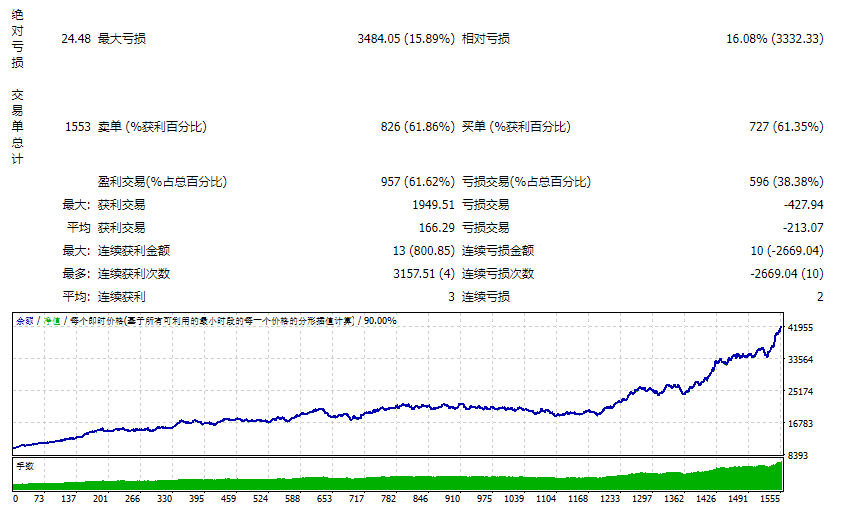Click the 连续获利 label in last row
Viewport: 851px width, 513px height.
(122, 296)
